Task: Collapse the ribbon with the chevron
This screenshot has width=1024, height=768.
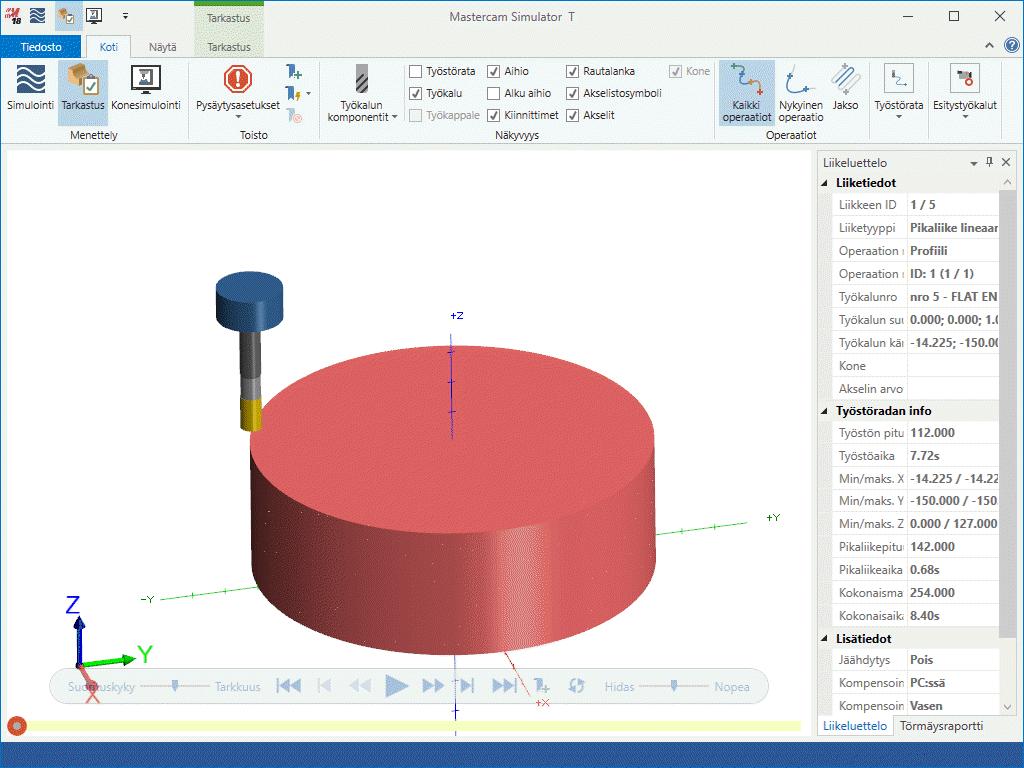Action: click(x=989, y=45)
